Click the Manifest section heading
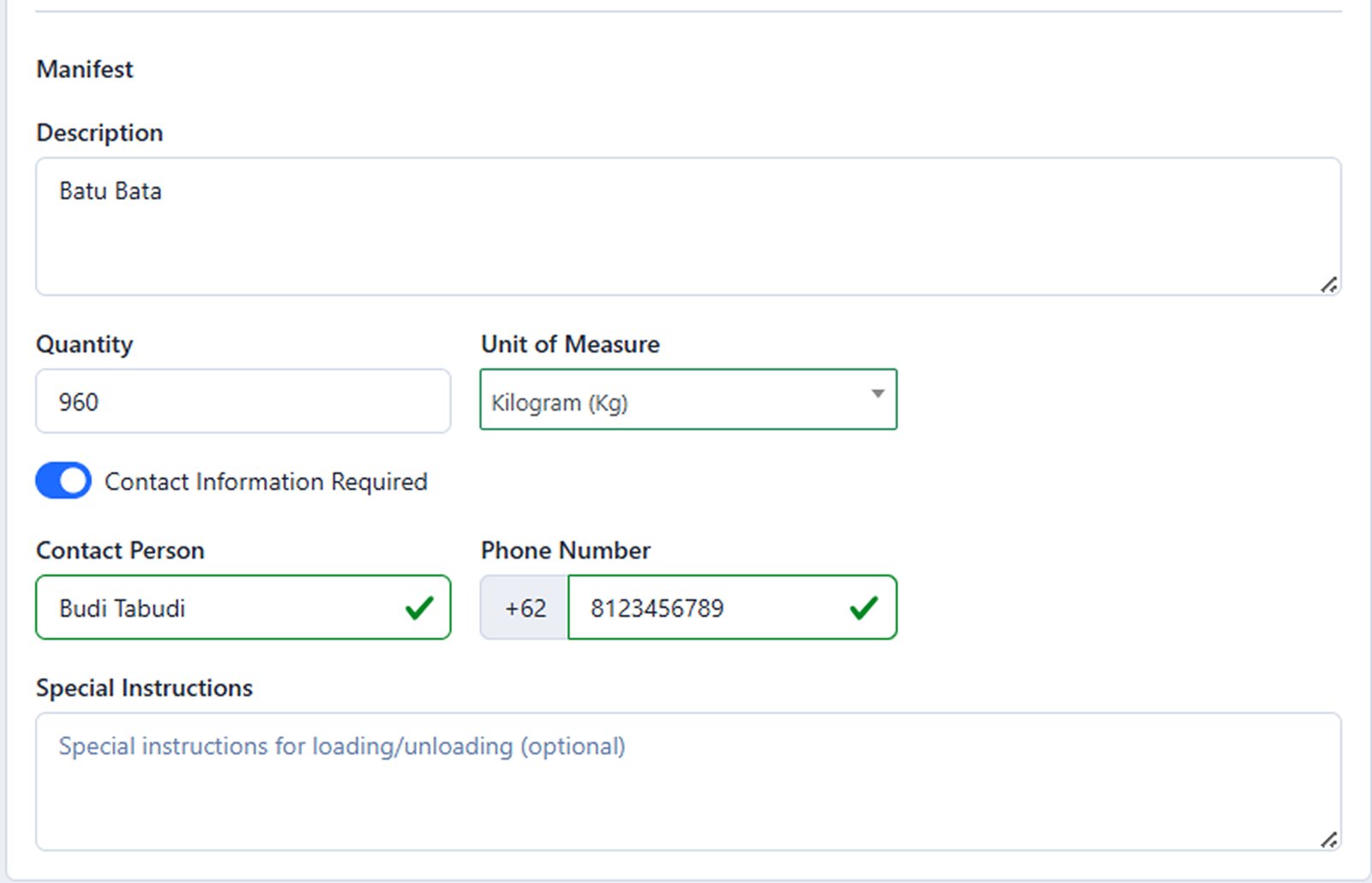Image resolution: width=1372 pixels, height=883 pixels. point(85,69)
